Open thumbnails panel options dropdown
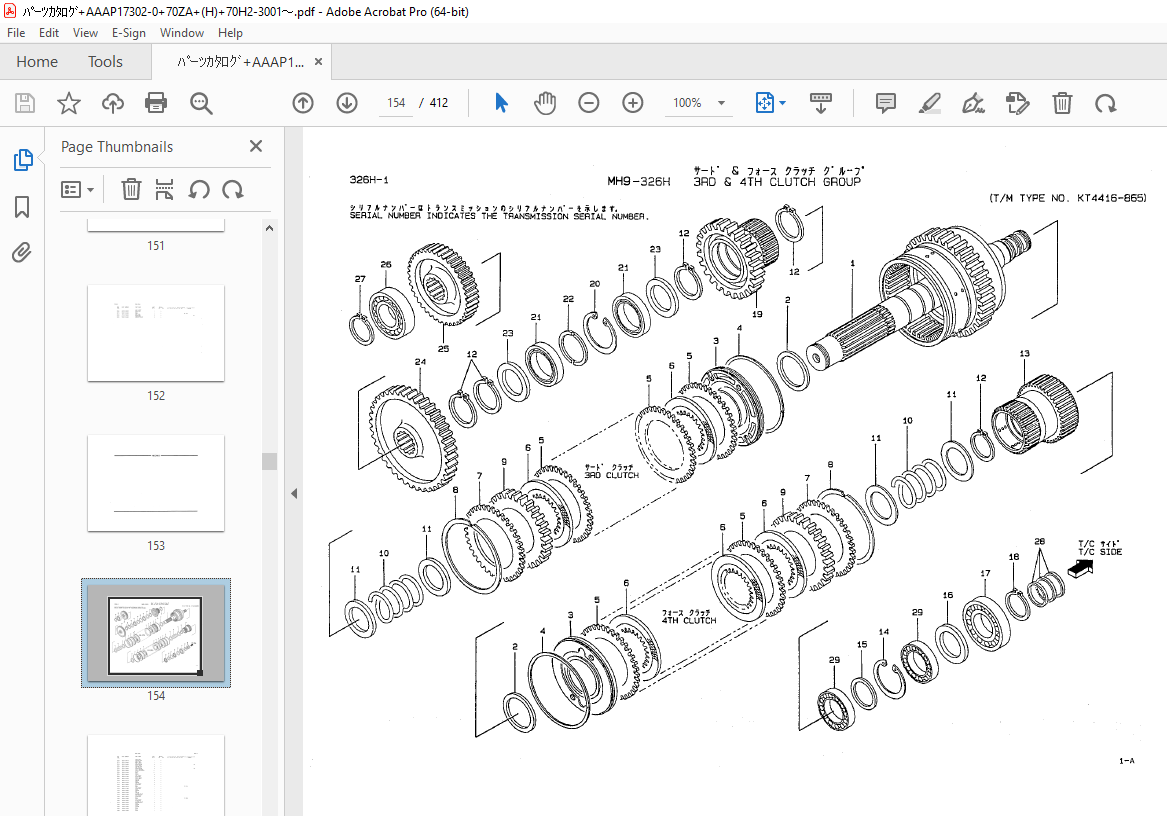 [x=77, y=190]
